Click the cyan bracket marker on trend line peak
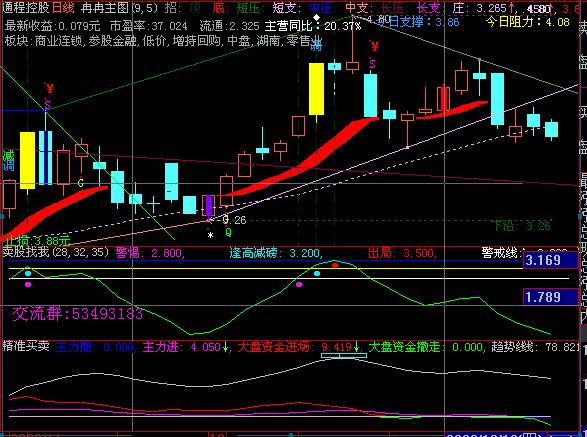This screenshot has width=587, height=437. pyautogui.click(x=344, y=355)
